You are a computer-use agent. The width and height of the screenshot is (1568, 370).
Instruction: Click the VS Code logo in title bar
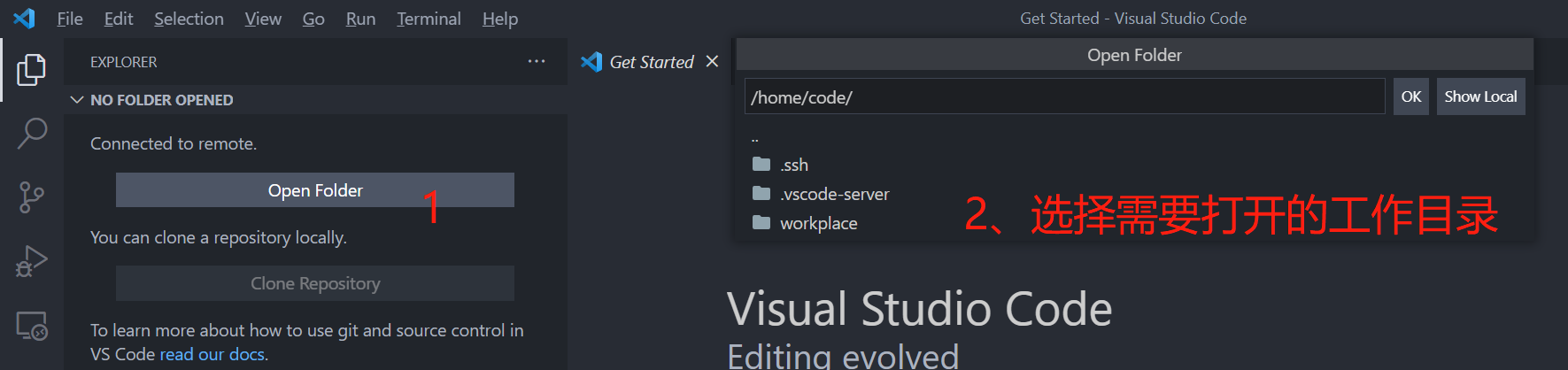click(24, 18)
